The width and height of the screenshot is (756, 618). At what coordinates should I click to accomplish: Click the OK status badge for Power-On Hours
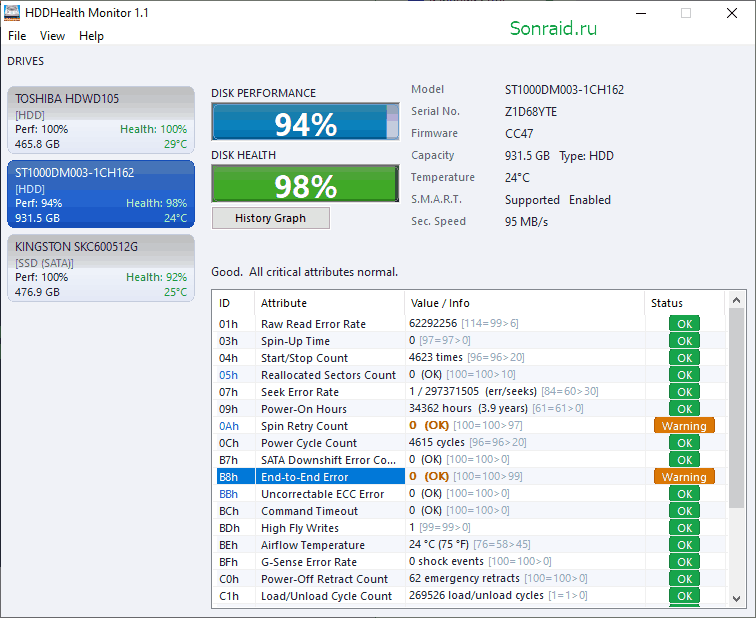pos(684,409)
